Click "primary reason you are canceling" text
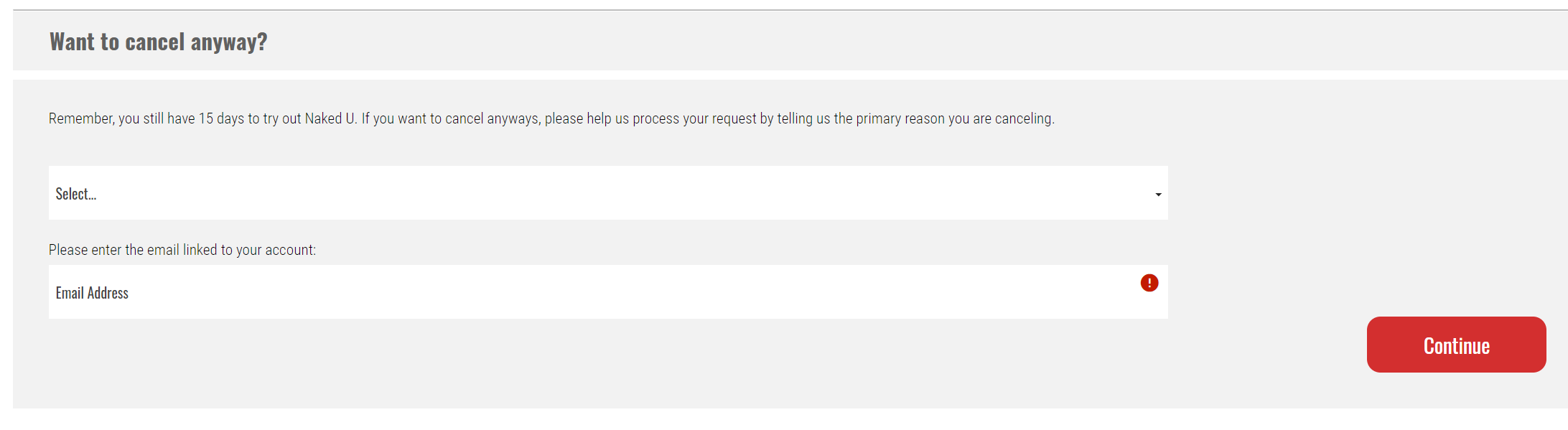Image resolution: width=1568 pixels, height=430 pixels. (x=953, y=118)
